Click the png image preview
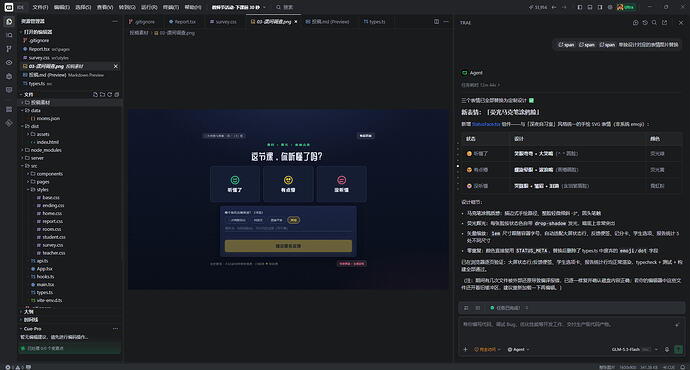This screenshot has height=370, width=690. (288, 199)
